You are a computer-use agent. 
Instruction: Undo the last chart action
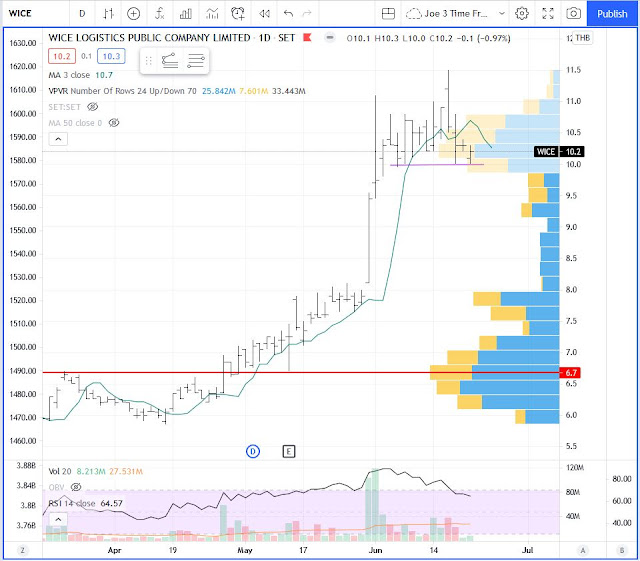[288, 14]
